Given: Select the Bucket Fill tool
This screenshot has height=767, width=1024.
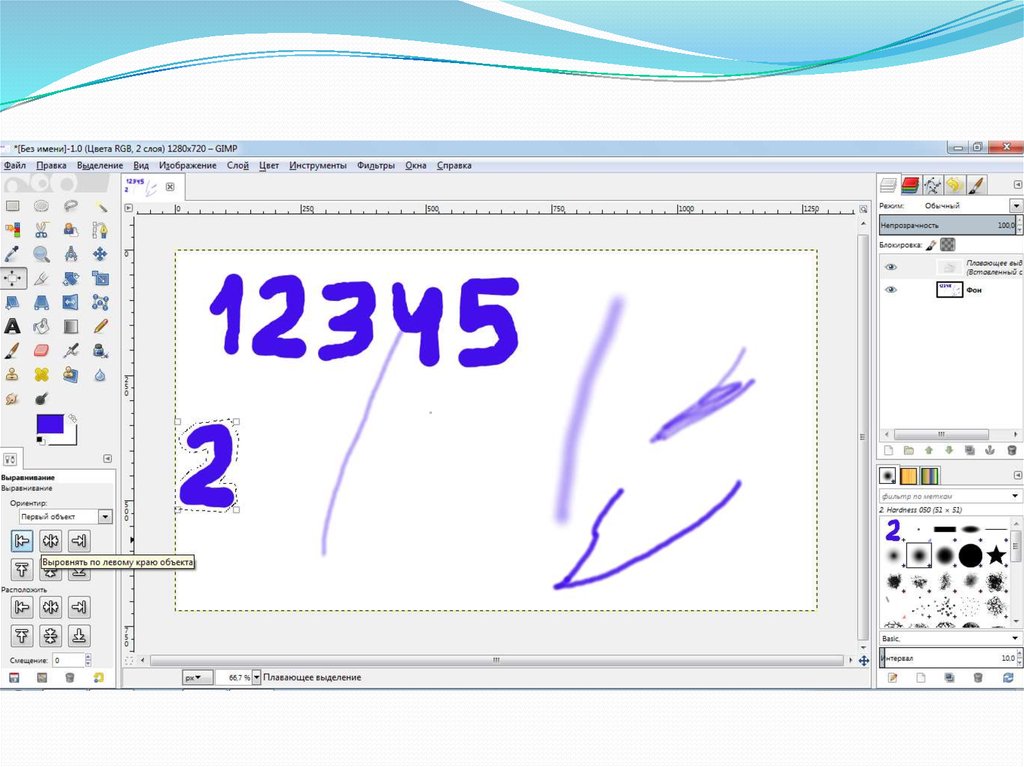Looking at the screenshot, I should pos(41,327).
